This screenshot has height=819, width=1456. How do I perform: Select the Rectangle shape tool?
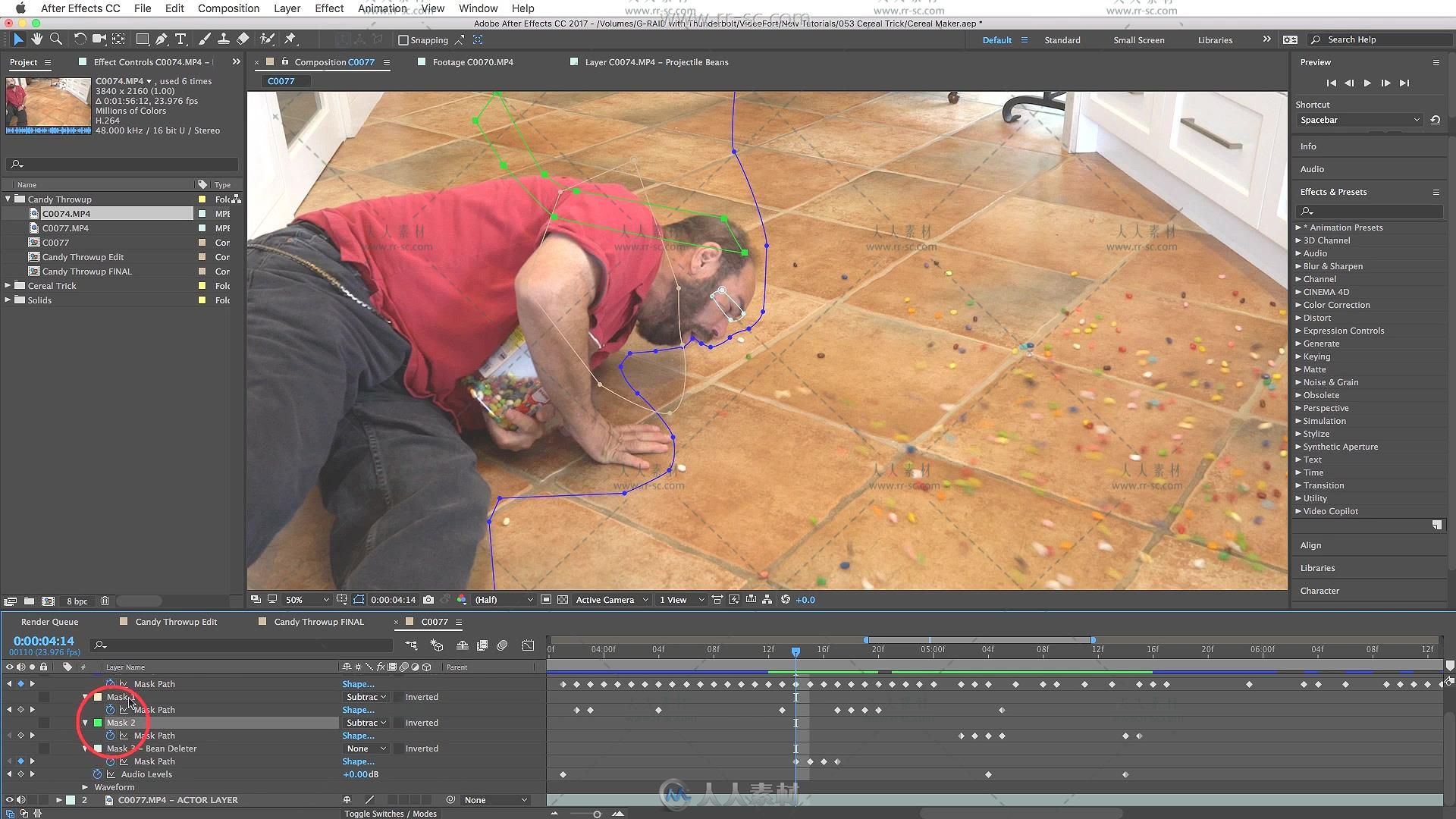click(x=142, y=39)
